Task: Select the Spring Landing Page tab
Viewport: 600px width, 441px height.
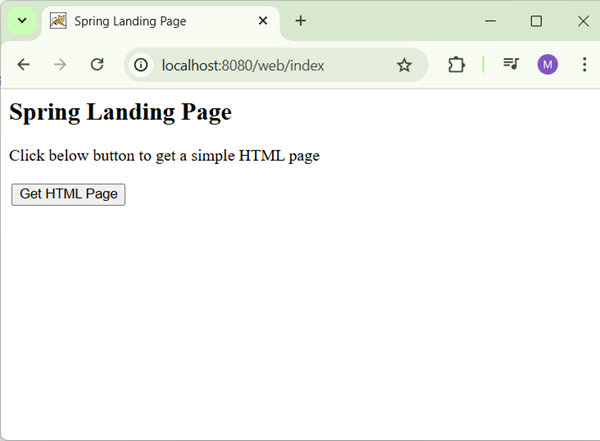Action: point(161,21)
